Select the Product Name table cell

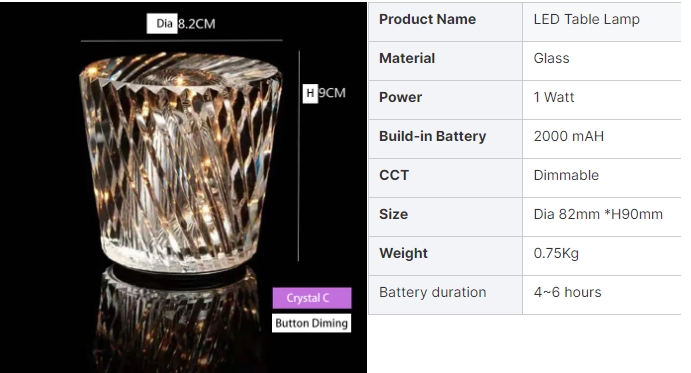coord(446,22)
